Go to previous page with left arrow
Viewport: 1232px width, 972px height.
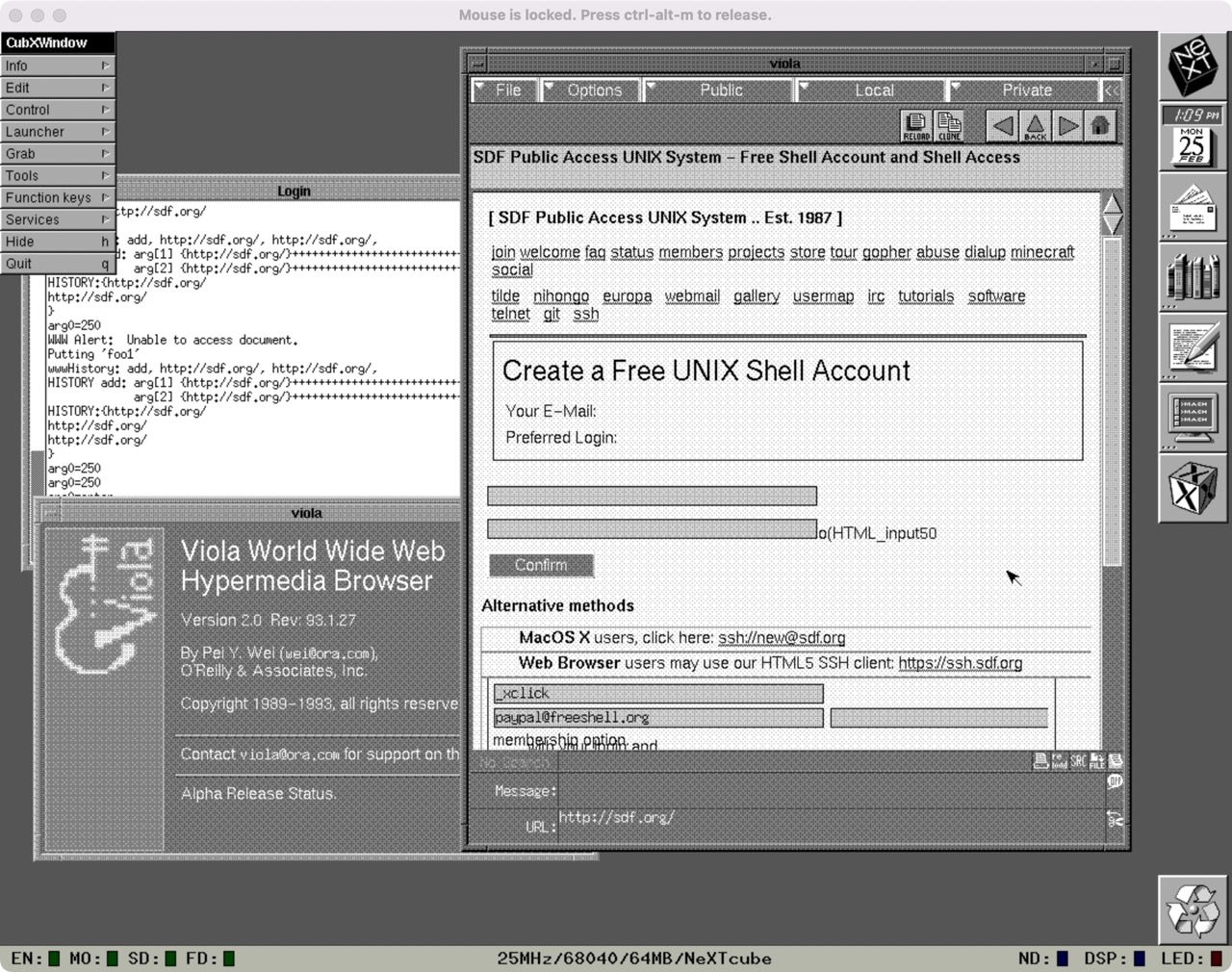coord(1002,126)
